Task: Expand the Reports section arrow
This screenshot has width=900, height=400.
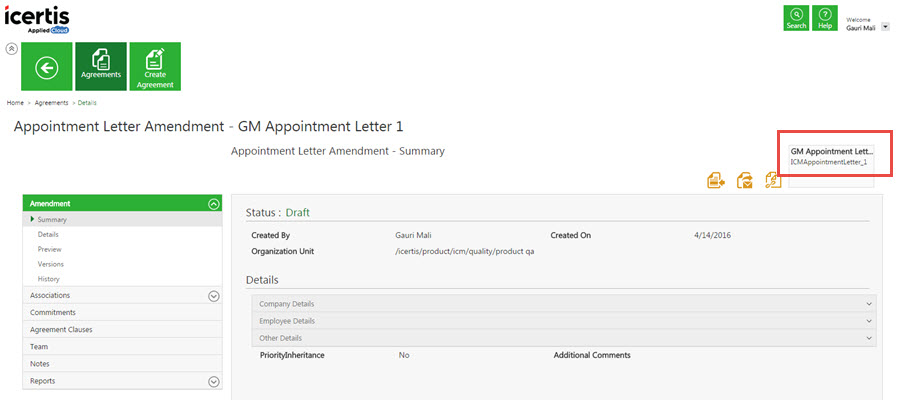Action: click(214, 382)
